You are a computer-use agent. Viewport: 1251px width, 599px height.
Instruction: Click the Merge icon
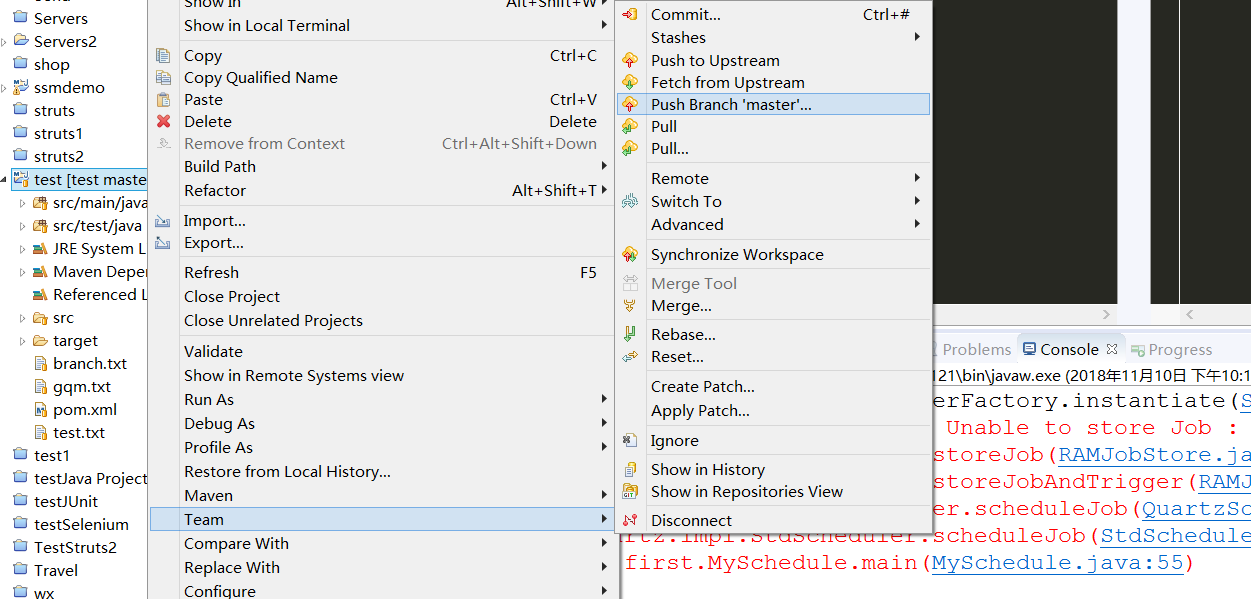[630, 306]
